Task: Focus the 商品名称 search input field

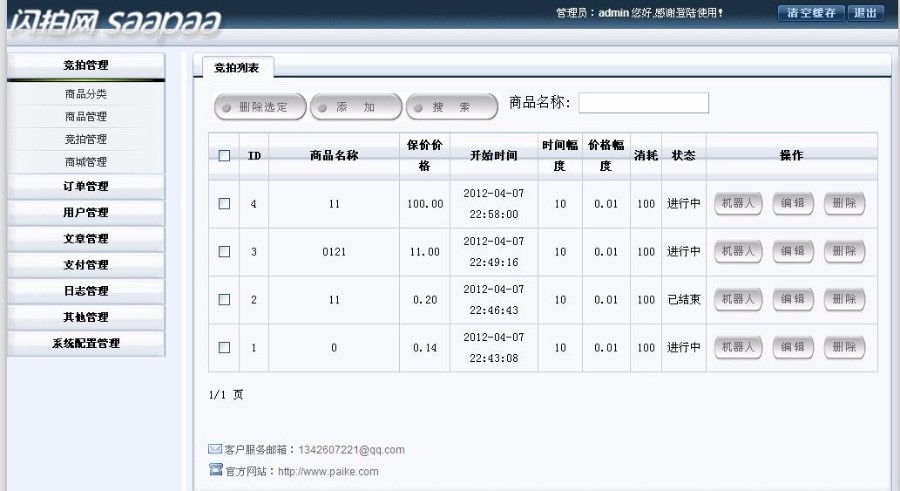Action: 643,103
